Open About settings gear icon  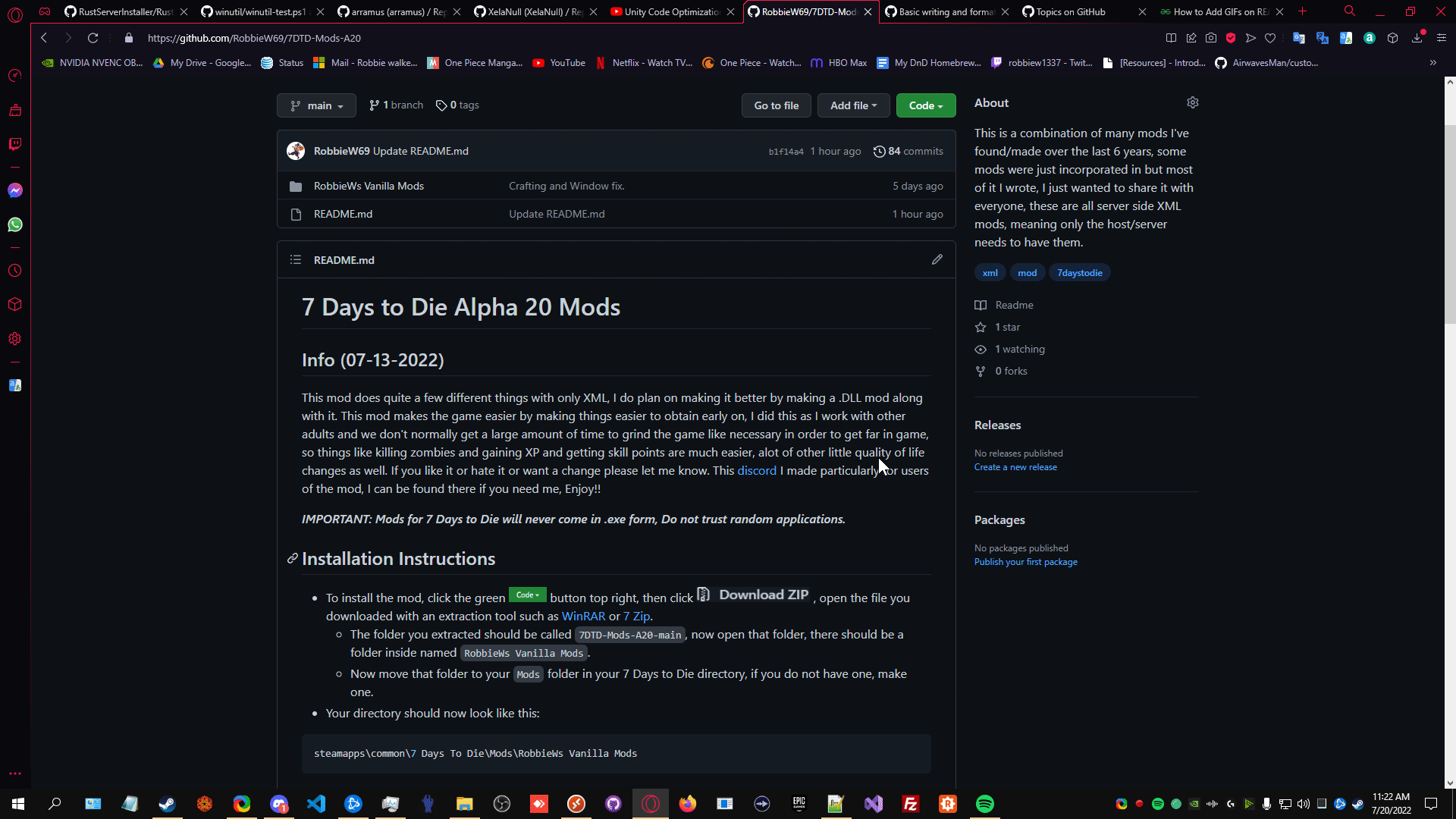(x=1193, y=102)
